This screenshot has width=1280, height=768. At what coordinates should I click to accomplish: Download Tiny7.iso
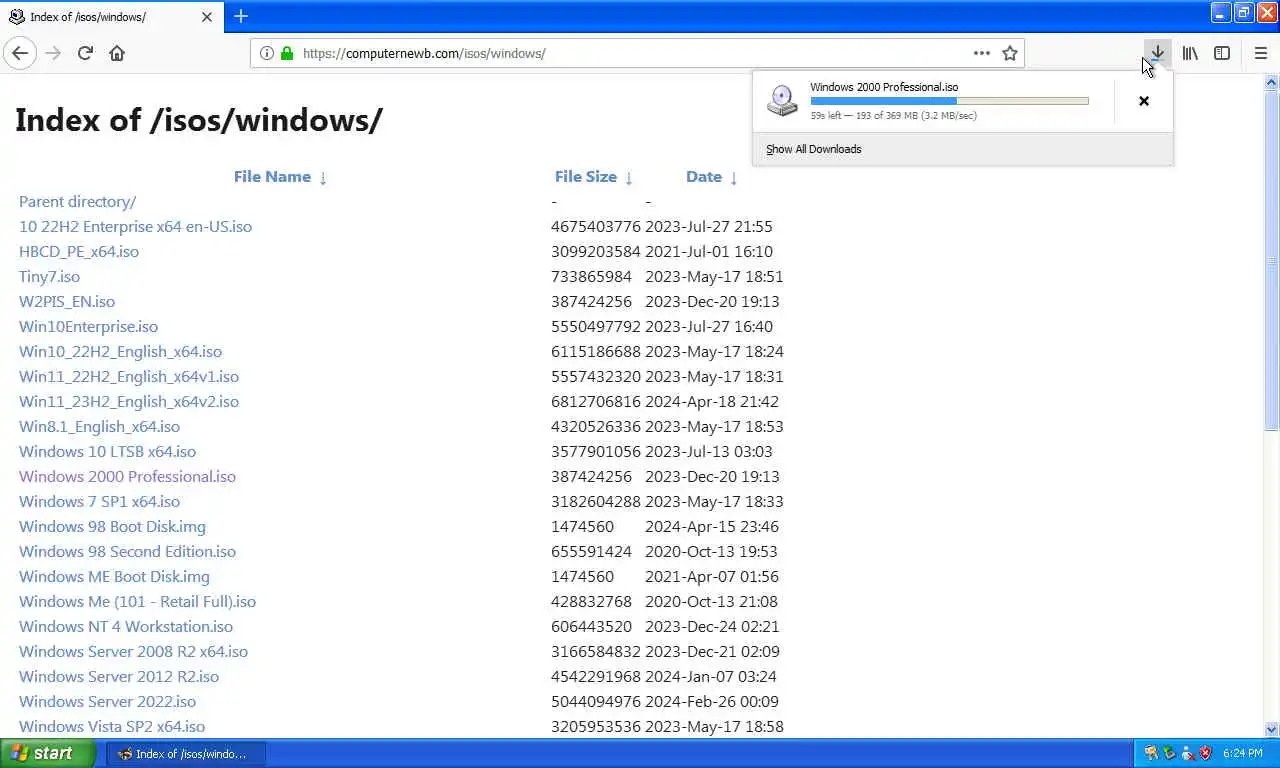[x=49, y=276]
